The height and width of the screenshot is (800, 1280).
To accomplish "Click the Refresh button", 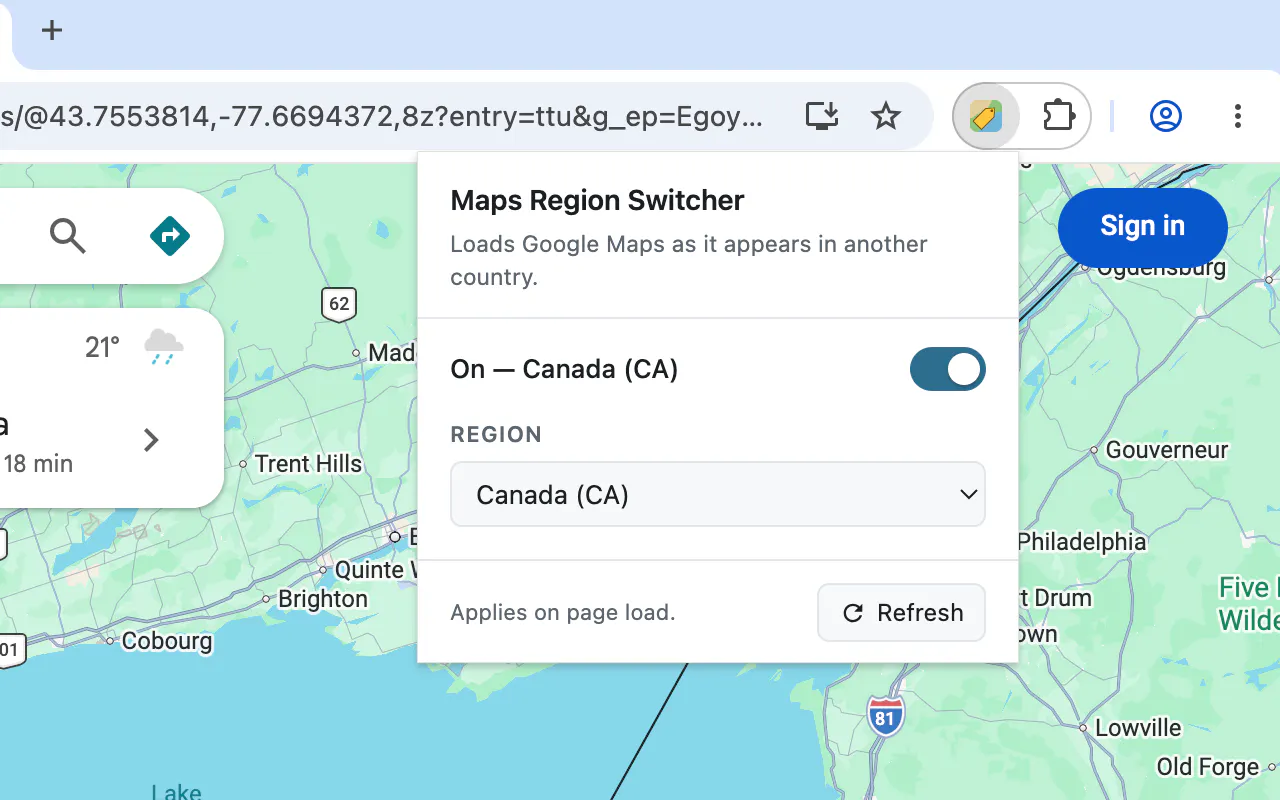I will (901, 613).
